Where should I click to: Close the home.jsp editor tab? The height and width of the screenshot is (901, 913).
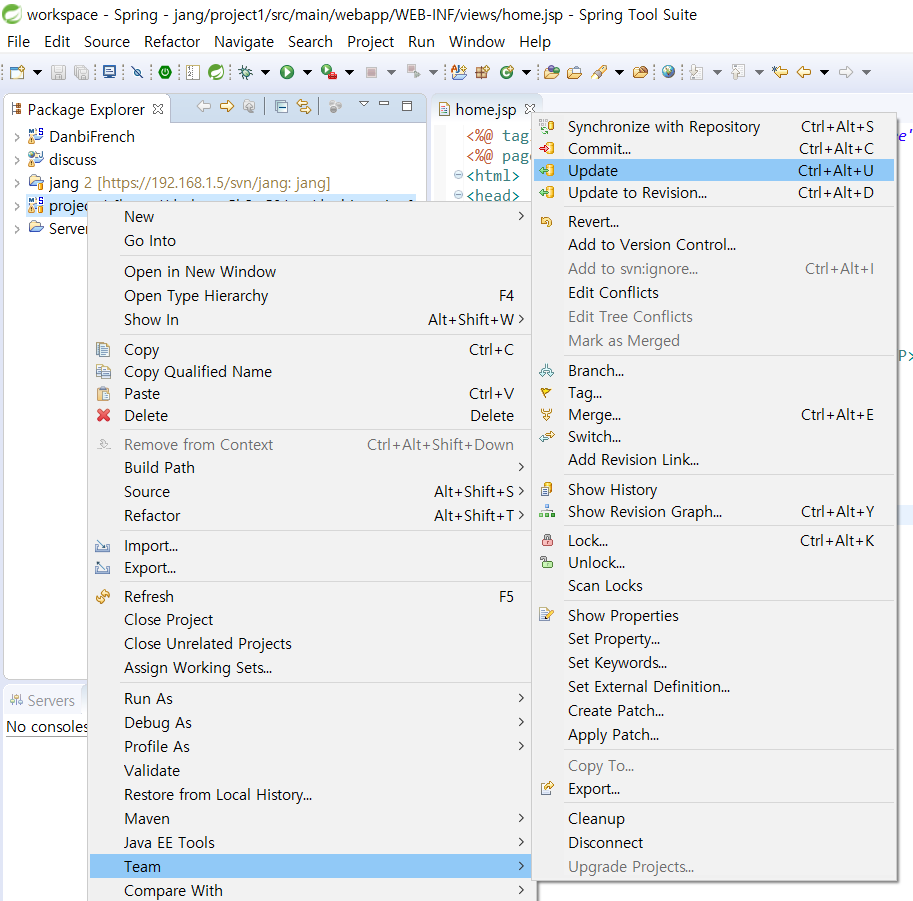[529, 109]
